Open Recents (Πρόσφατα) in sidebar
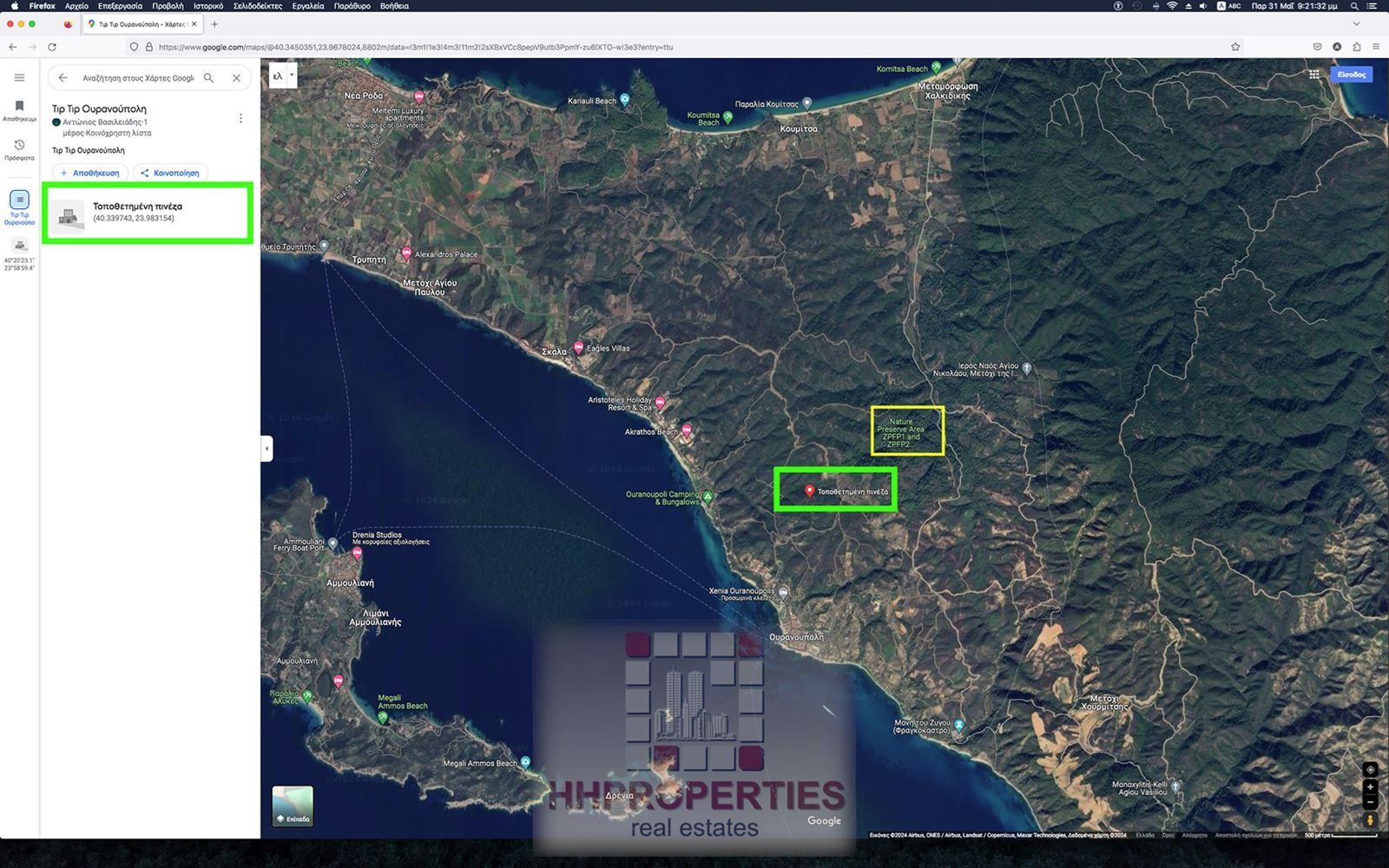This screenshot has width=1389, height=868. tap(19, 148)
